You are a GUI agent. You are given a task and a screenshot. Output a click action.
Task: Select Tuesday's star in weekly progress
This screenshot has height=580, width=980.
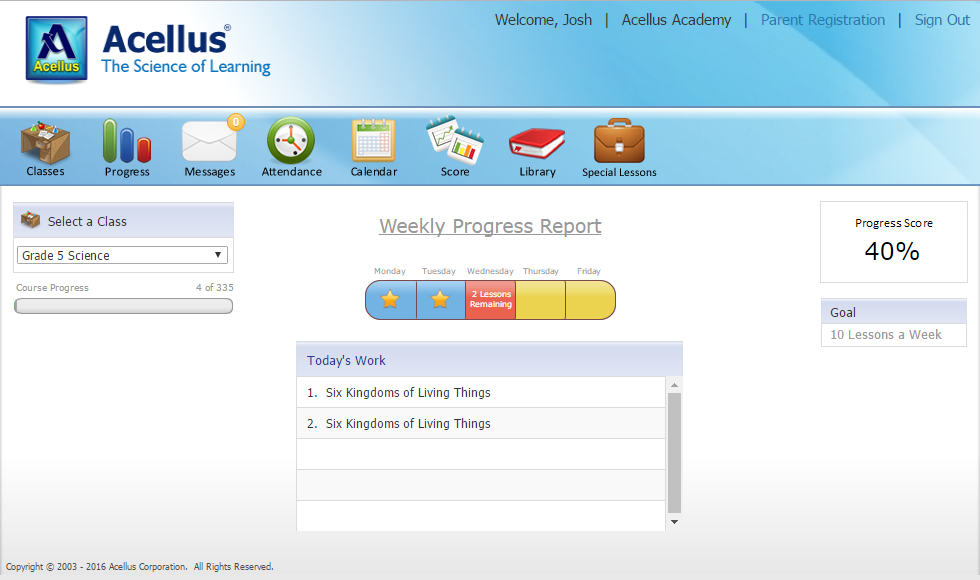pos(440,300)
